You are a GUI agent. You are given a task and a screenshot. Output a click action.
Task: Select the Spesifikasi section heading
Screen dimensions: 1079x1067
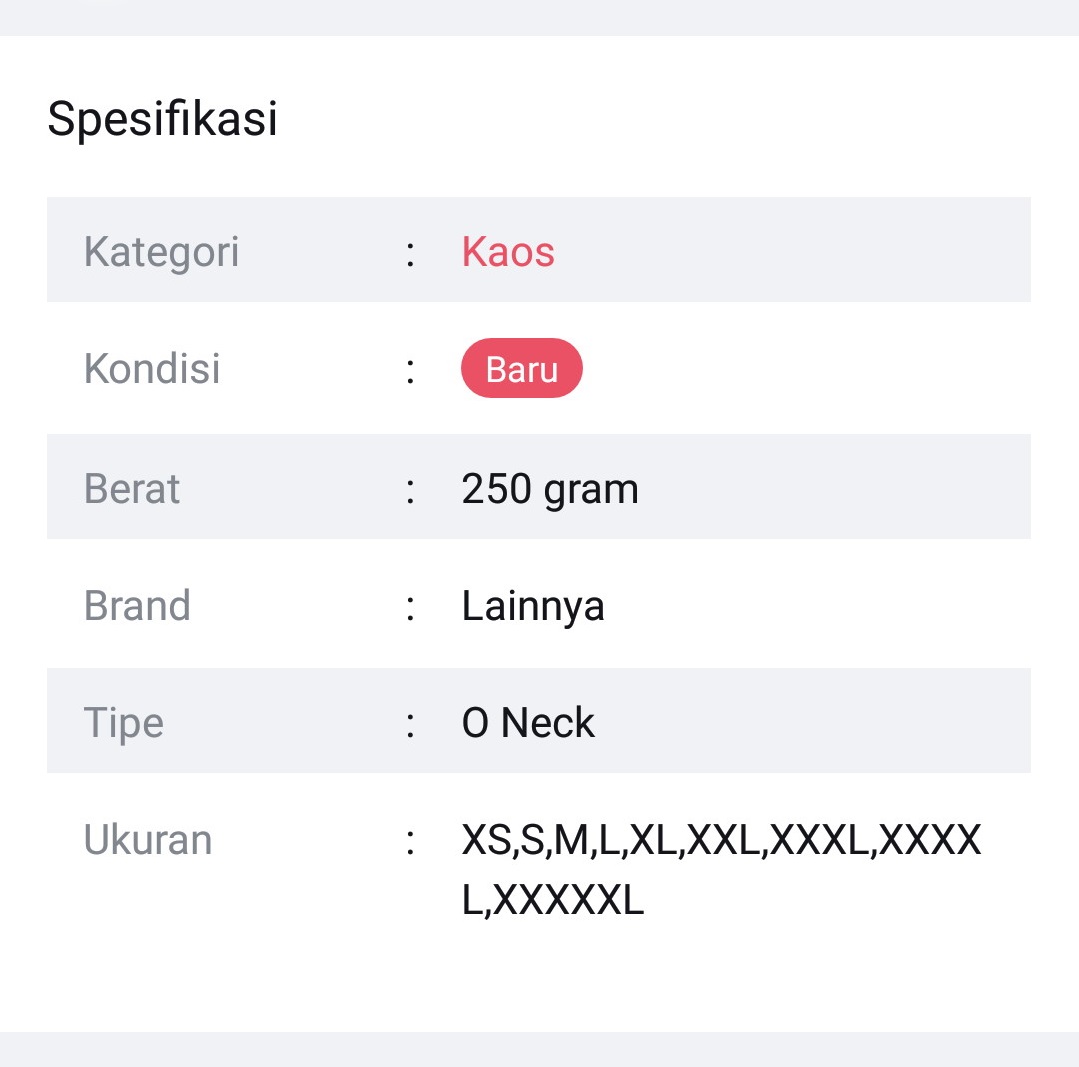click(162, 118)
